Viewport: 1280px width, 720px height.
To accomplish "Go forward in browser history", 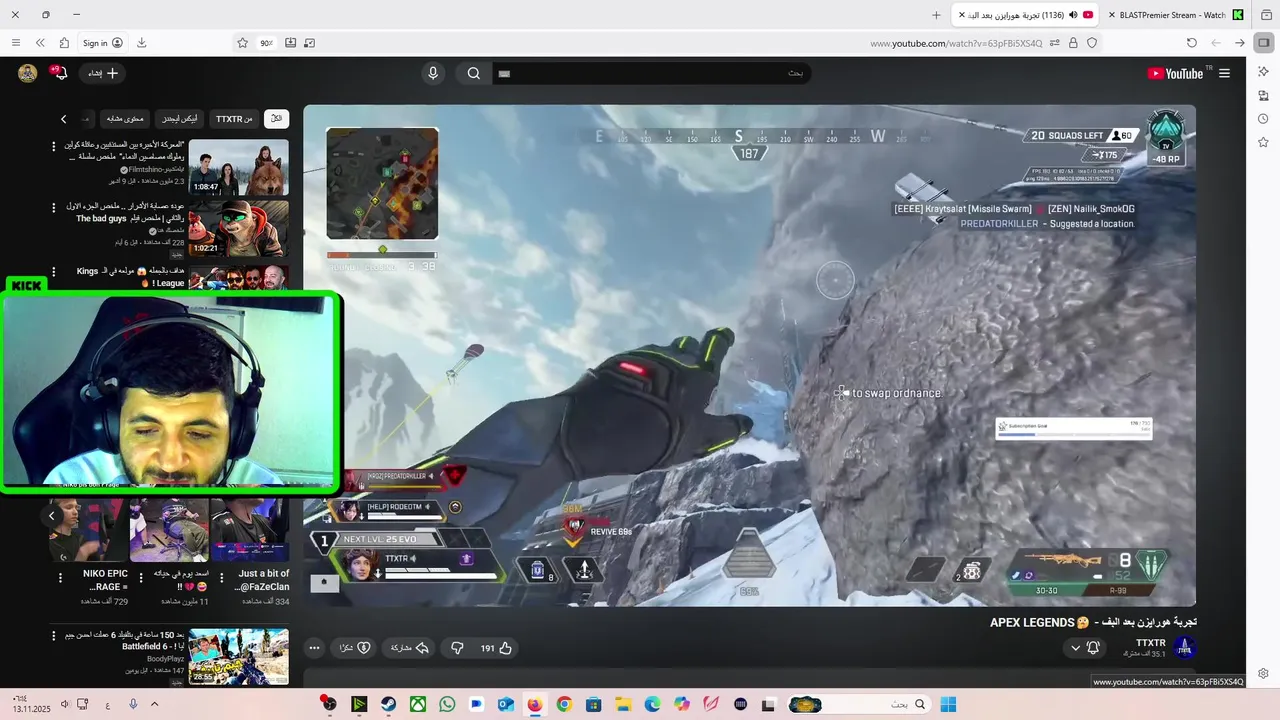I will (x=1240, y=43).
